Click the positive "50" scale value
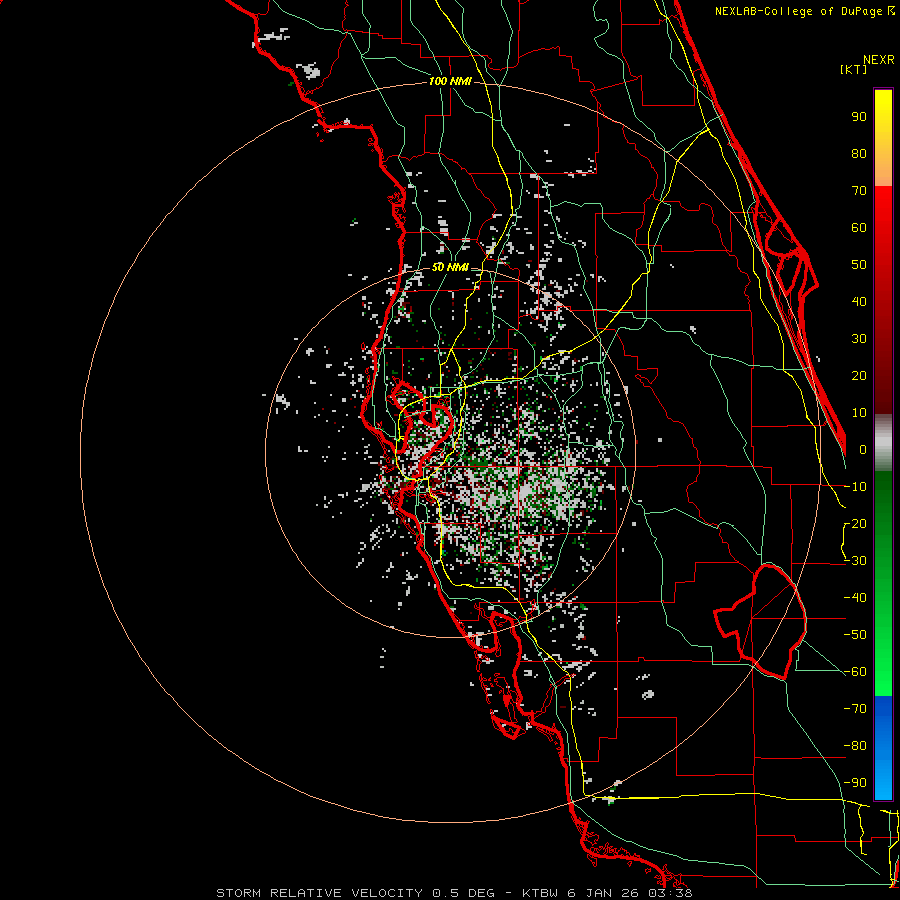900x900 pixels. pos(859,265)
